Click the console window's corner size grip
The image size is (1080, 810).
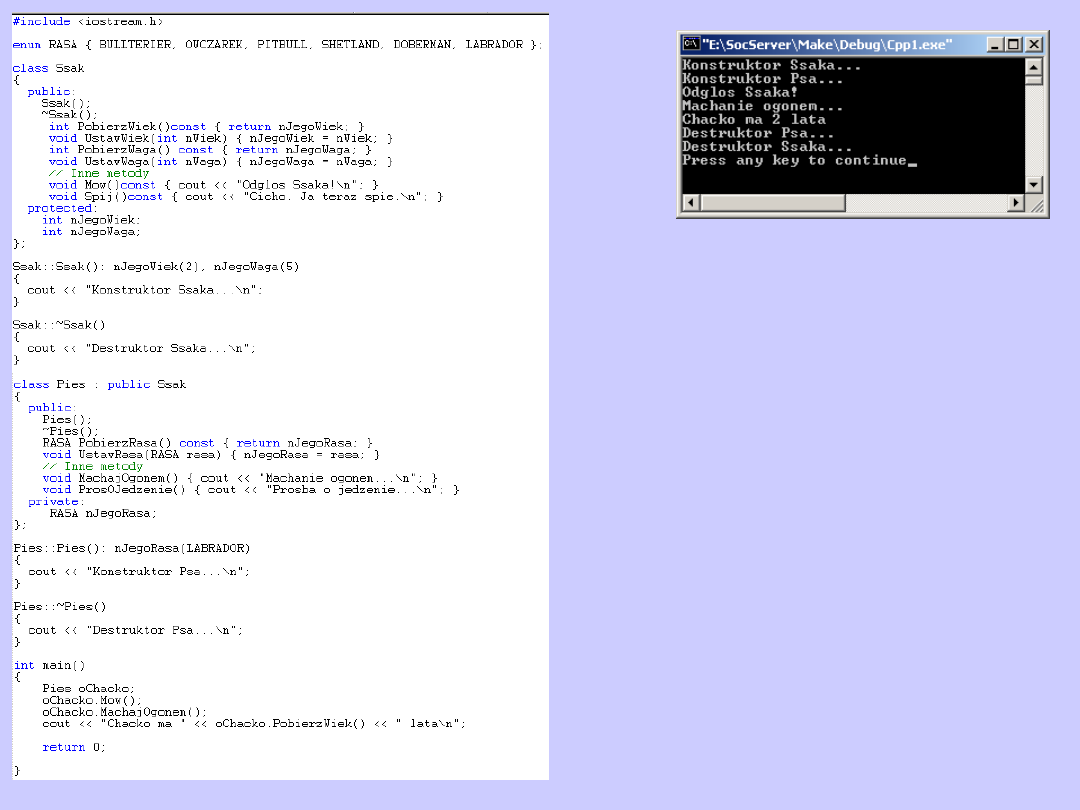pyautogui.click(x=1035, y=203)
